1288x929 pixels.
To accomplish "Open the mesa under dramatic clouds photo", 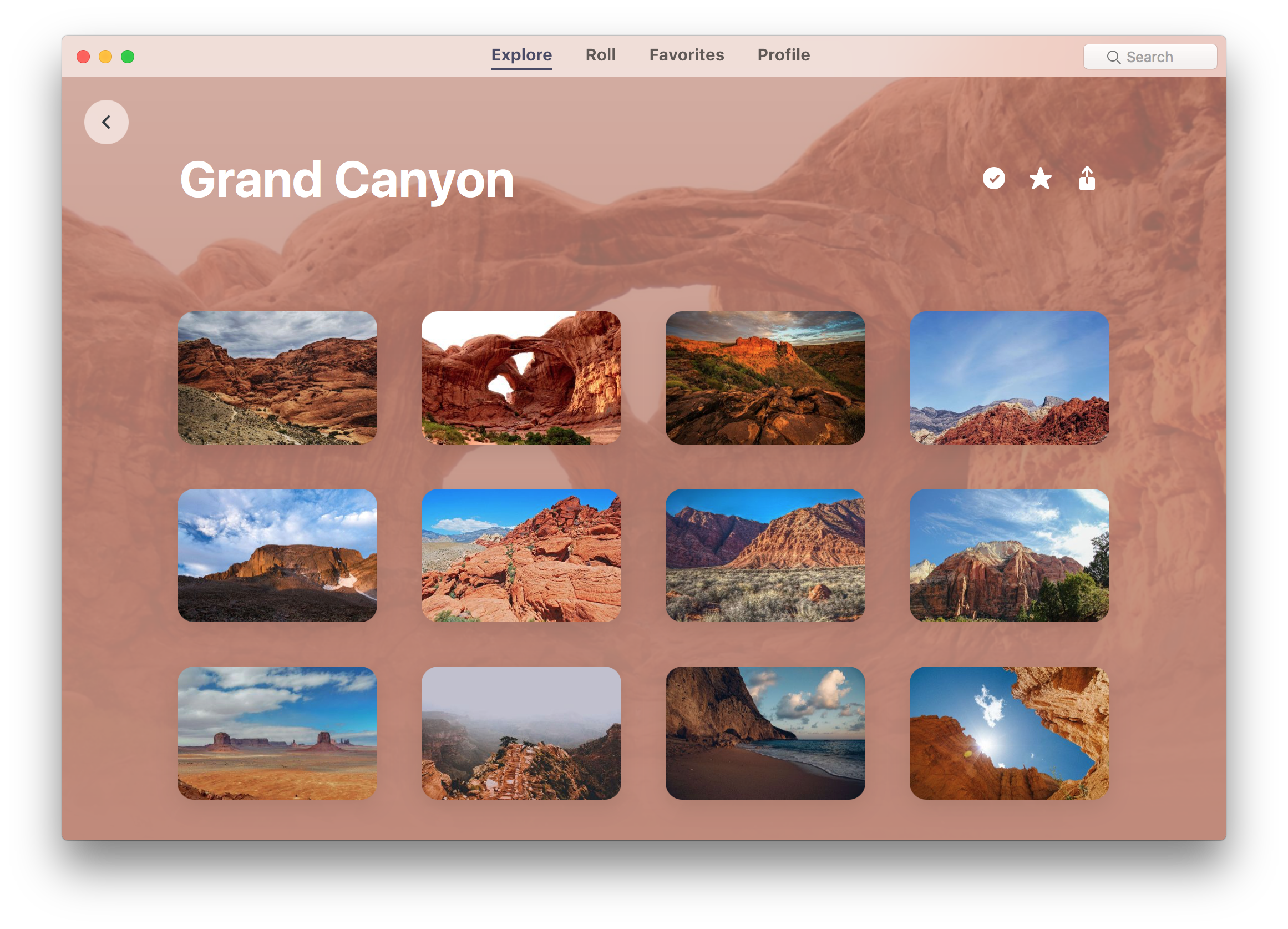I will [277, 555].
